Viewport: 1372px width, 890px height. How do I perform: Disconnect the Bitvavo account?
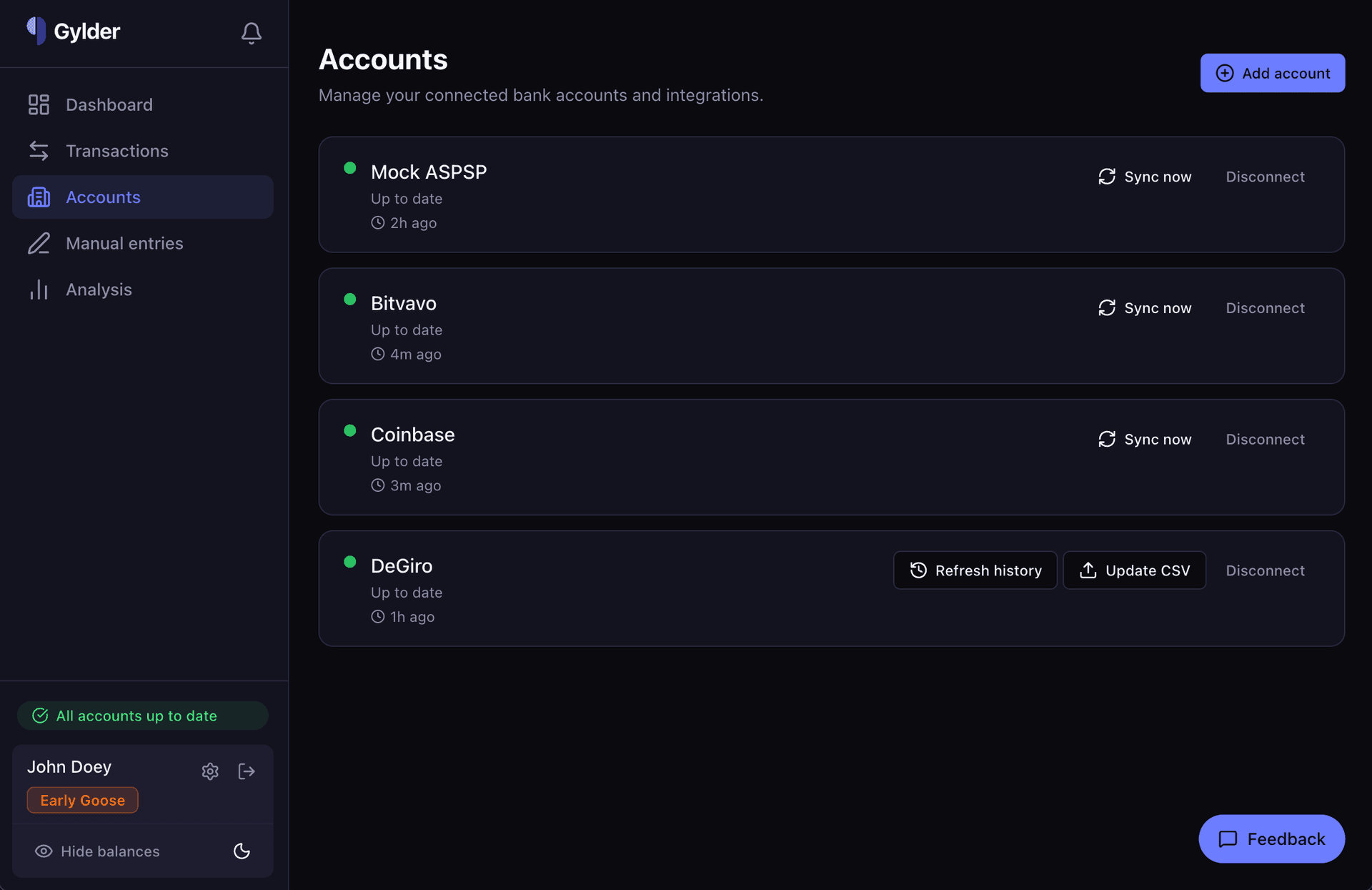1265,307
